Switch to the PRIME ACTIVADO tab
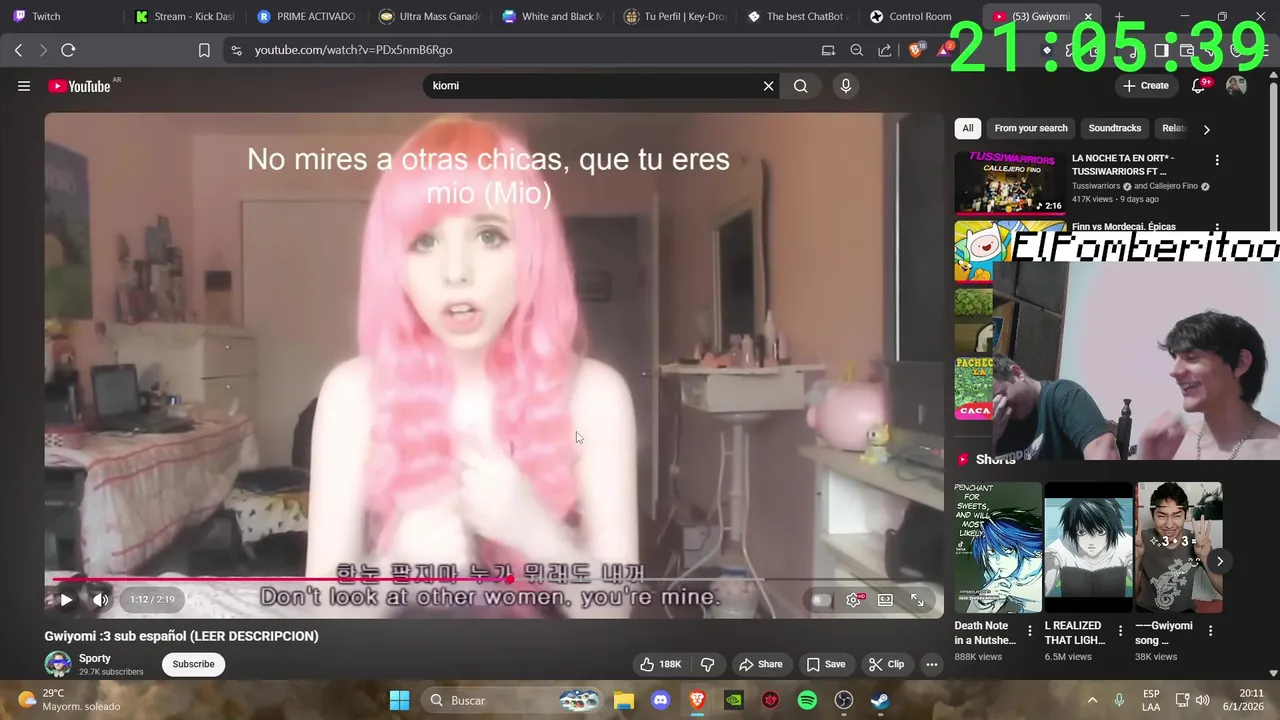The height and width of the screenshot is (720, 1280). point(306,16)
